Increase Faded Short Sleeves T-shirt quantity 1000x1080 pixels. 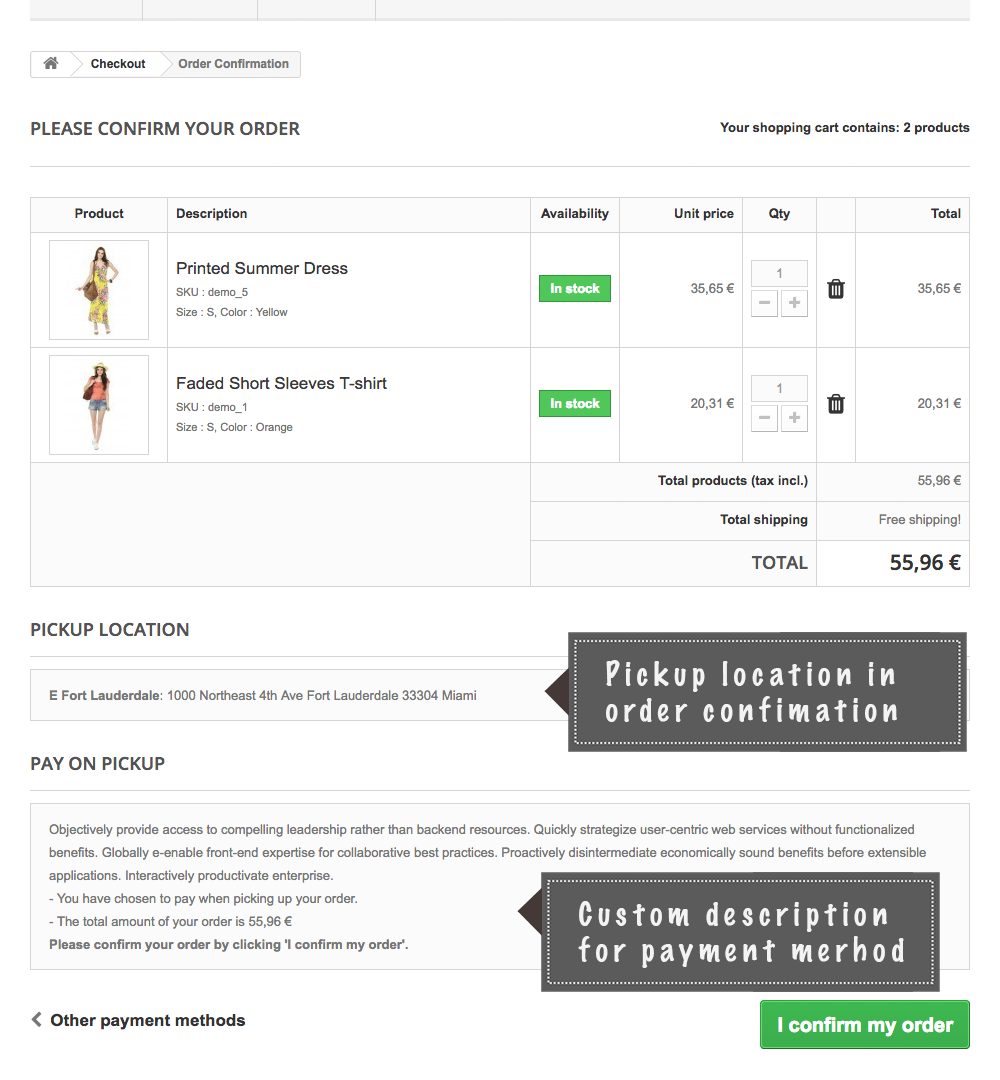point(794,418)
